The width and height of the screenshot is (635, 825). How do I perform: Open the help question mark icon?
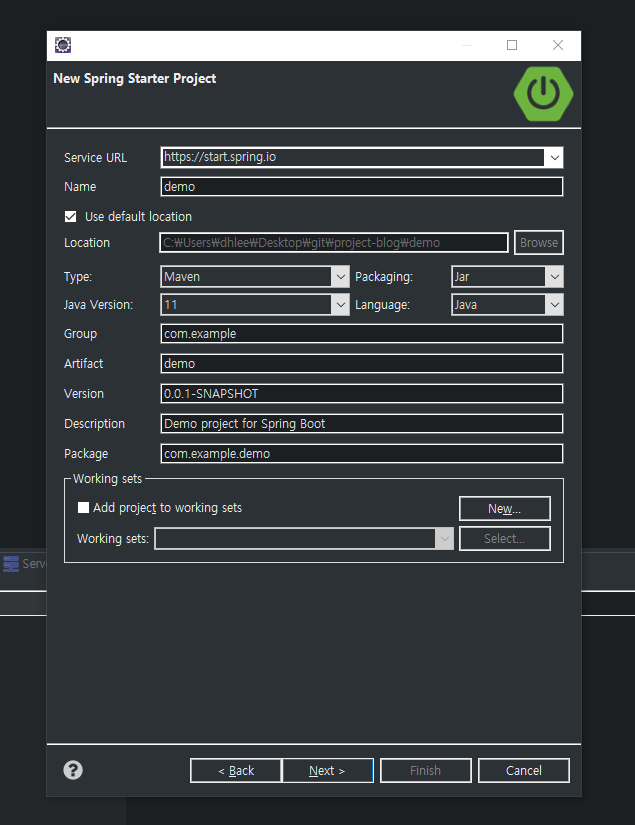pos(73,770)
